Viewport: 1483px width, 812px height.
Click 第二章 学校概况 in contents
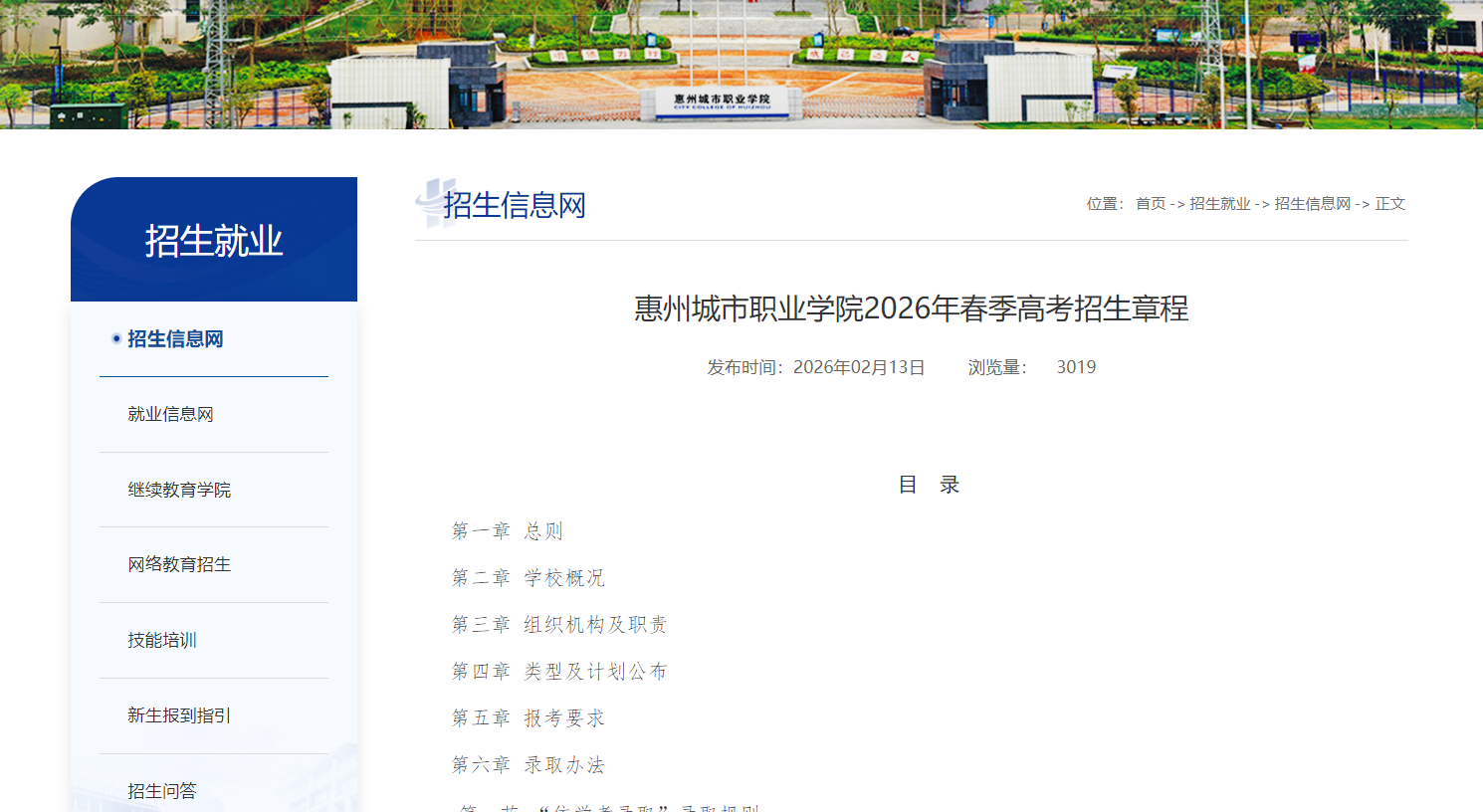pyautogui.click(x=528, y=577)
